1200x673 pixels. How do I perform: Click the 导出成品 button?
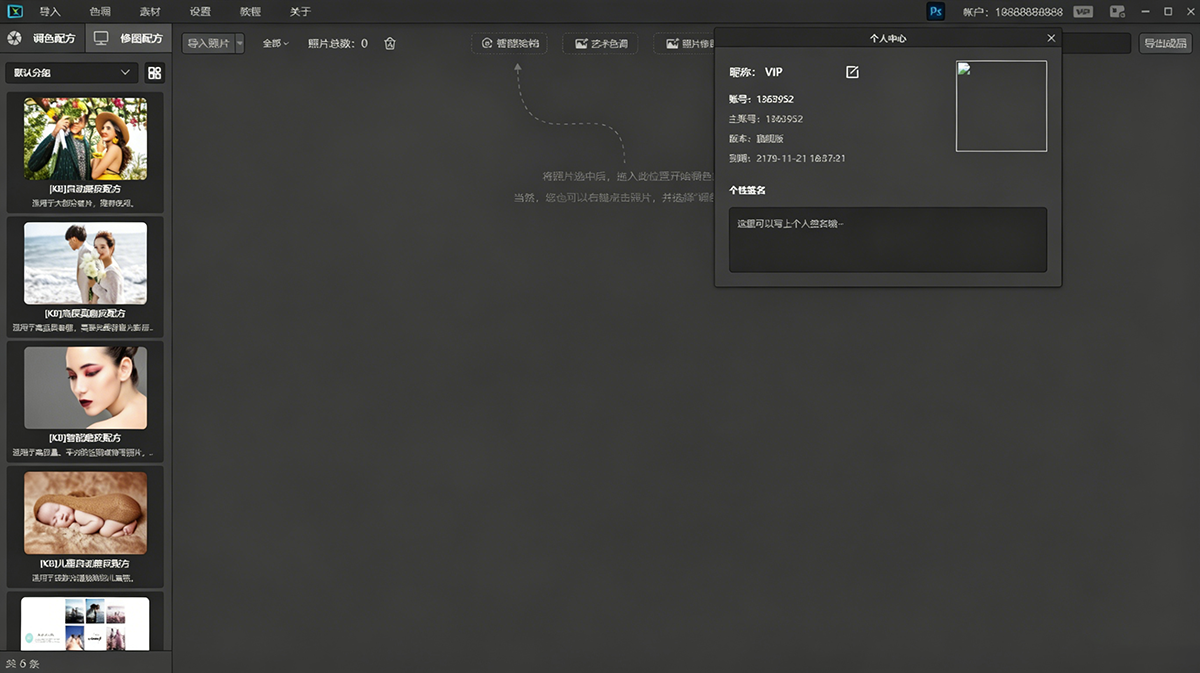pyautogui.click(x=1165, y=44)
